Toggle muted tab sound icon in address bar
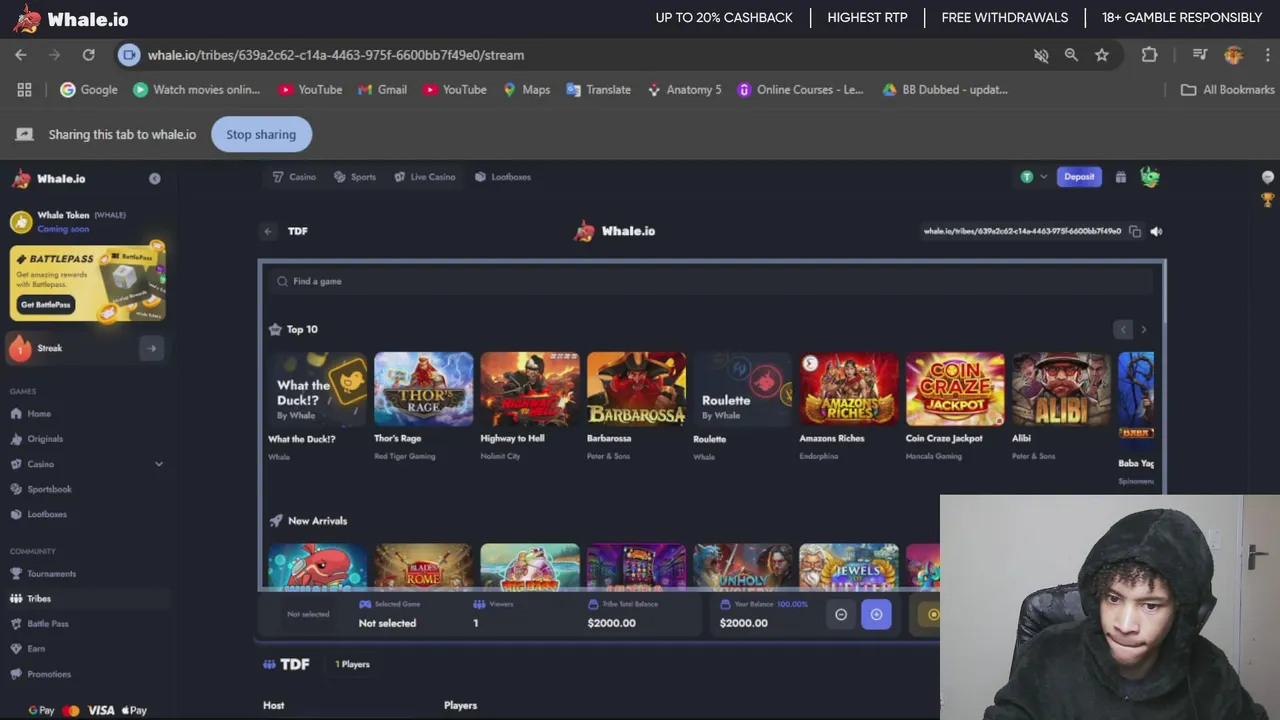The height and width of the screenshot is (720, 1280). [x=1041, y=55]
